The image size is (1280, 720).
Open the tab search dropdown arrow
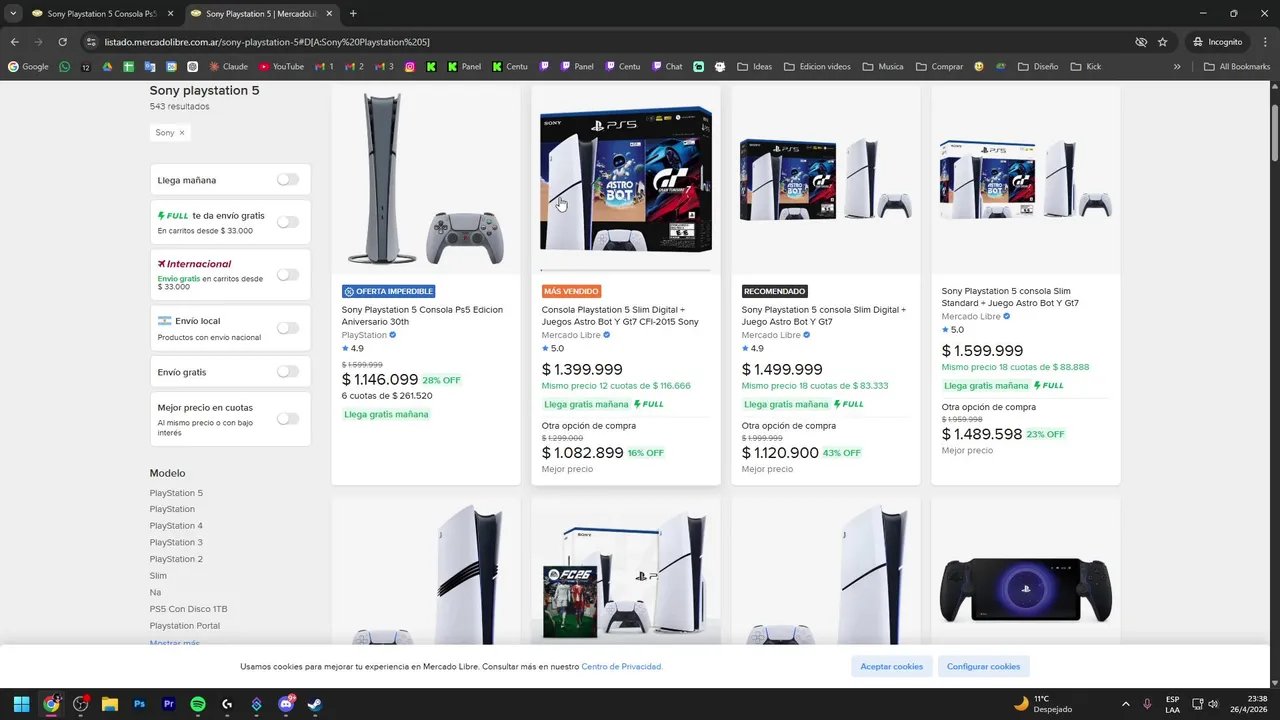(12, 14)
